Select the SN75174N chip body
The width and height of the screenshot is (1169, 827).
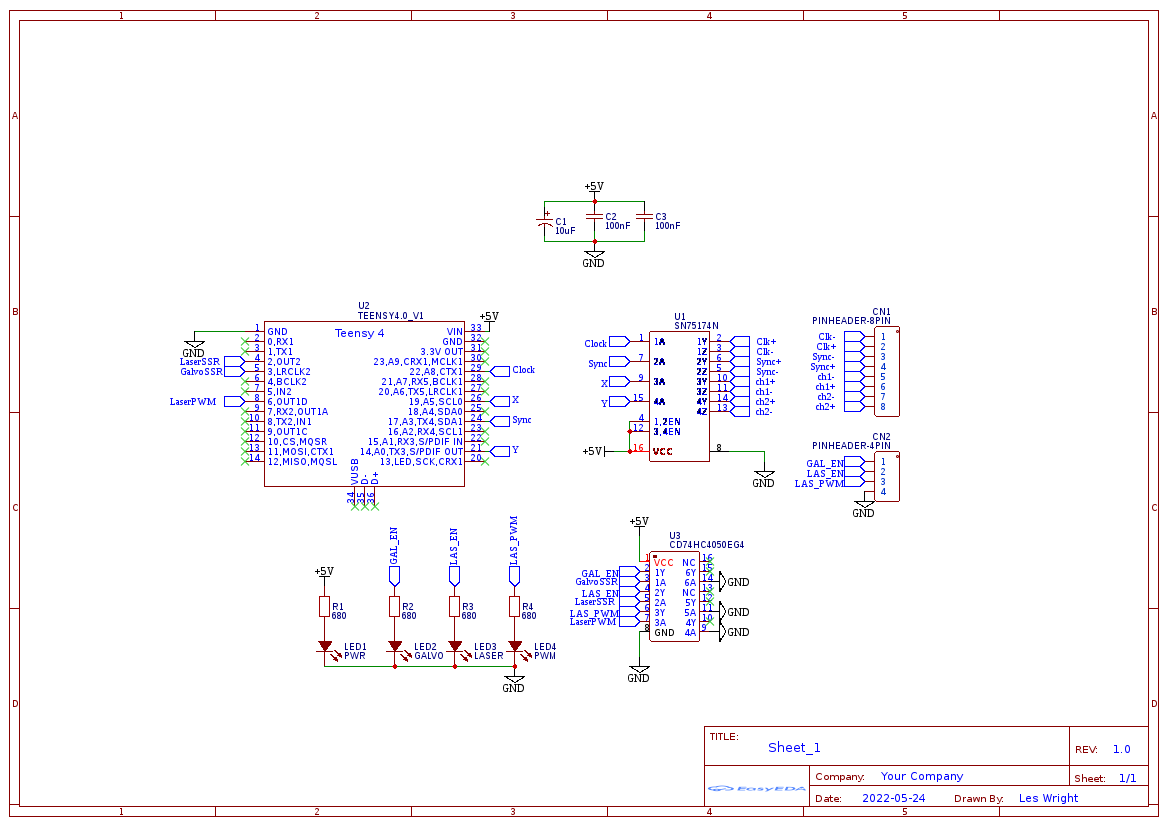pos(679,397)
